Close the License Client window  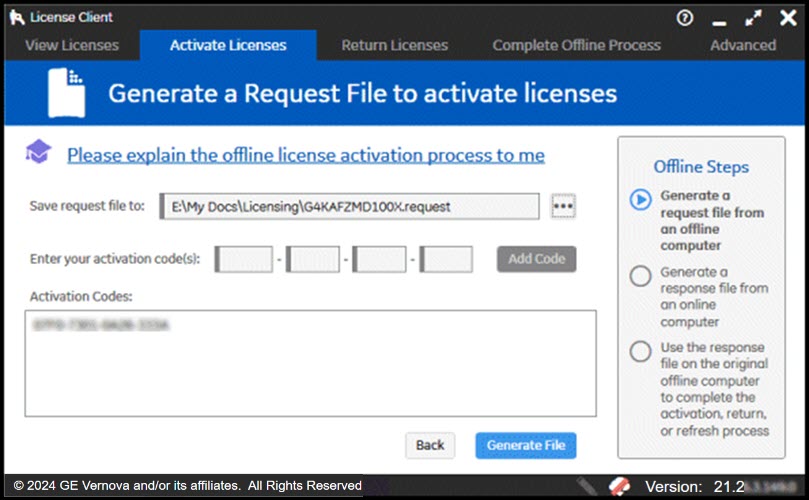click(x=788, y=18)
